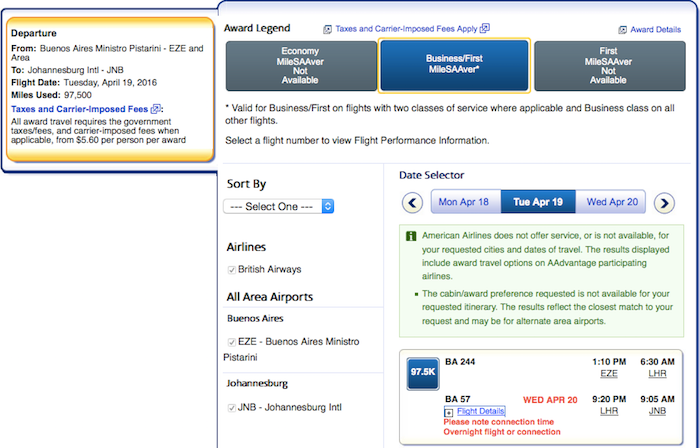Image resolution: width=700 pixels, height=448 pixels.
Task: Click the All Area Airports heading
Action: [270, 297]
